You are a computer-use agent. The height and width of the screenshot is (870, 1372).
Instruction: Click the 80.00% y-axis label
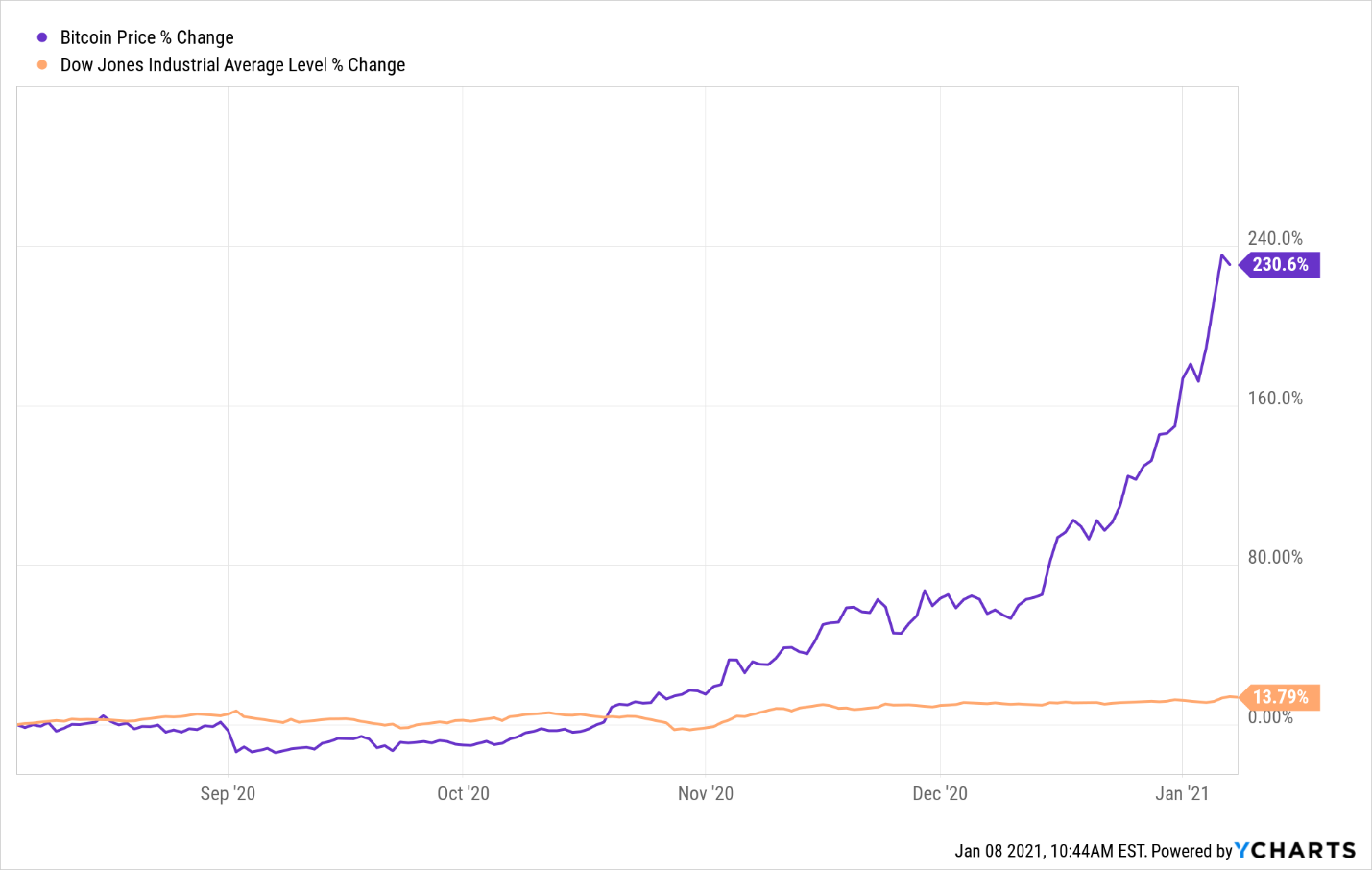[1275, 557]
